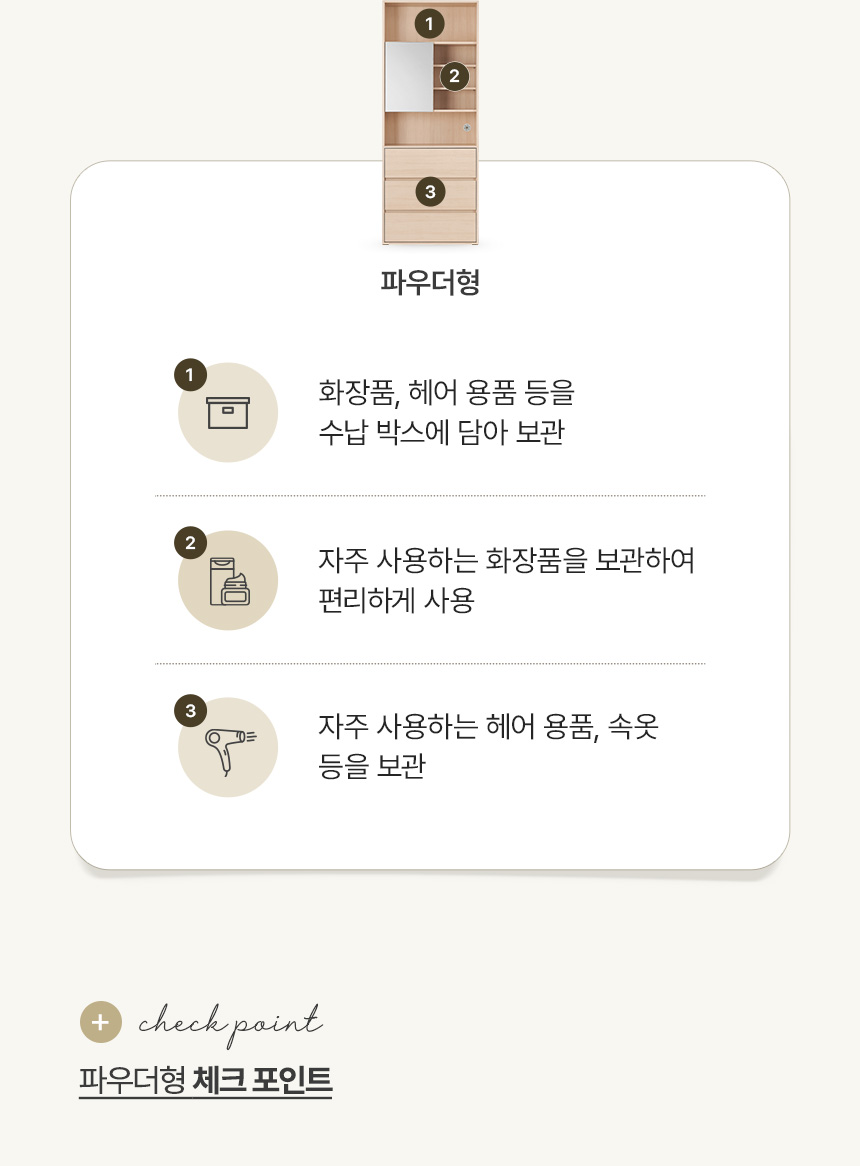Viewport: 860px width, 1166px height.
Task: Click the cosmetics bottle and jar icon
Action: click(230, 582)
